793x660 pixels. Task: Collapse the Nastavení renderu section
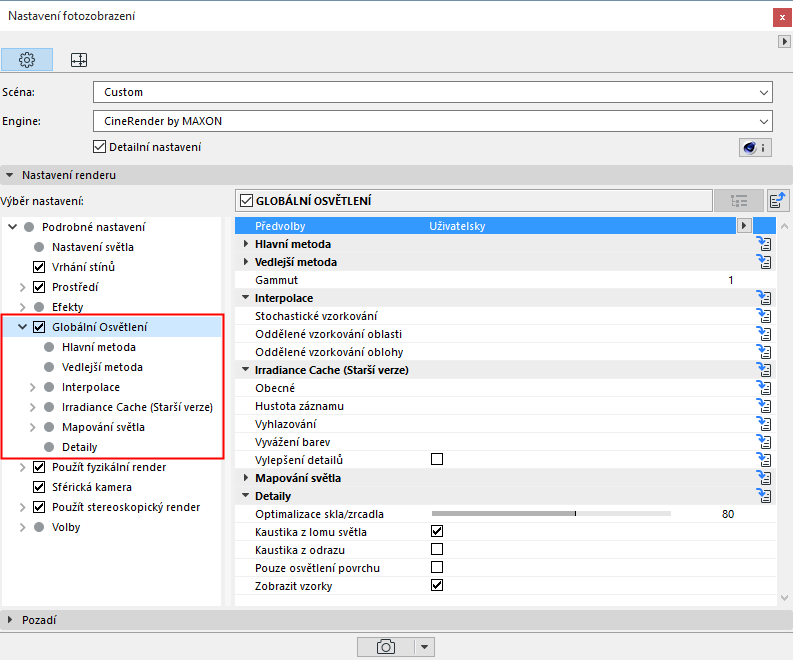[9, 175]
